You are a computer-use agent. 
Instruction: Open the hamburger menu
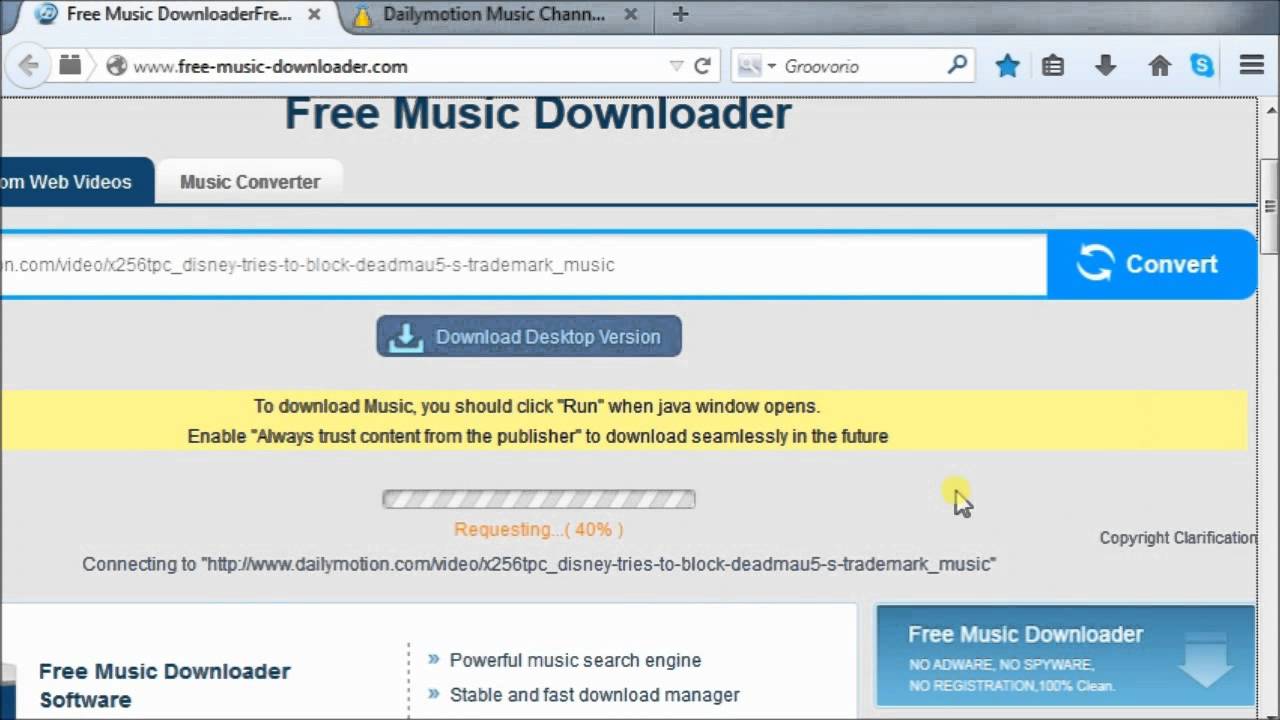[x=1252, y=66]
